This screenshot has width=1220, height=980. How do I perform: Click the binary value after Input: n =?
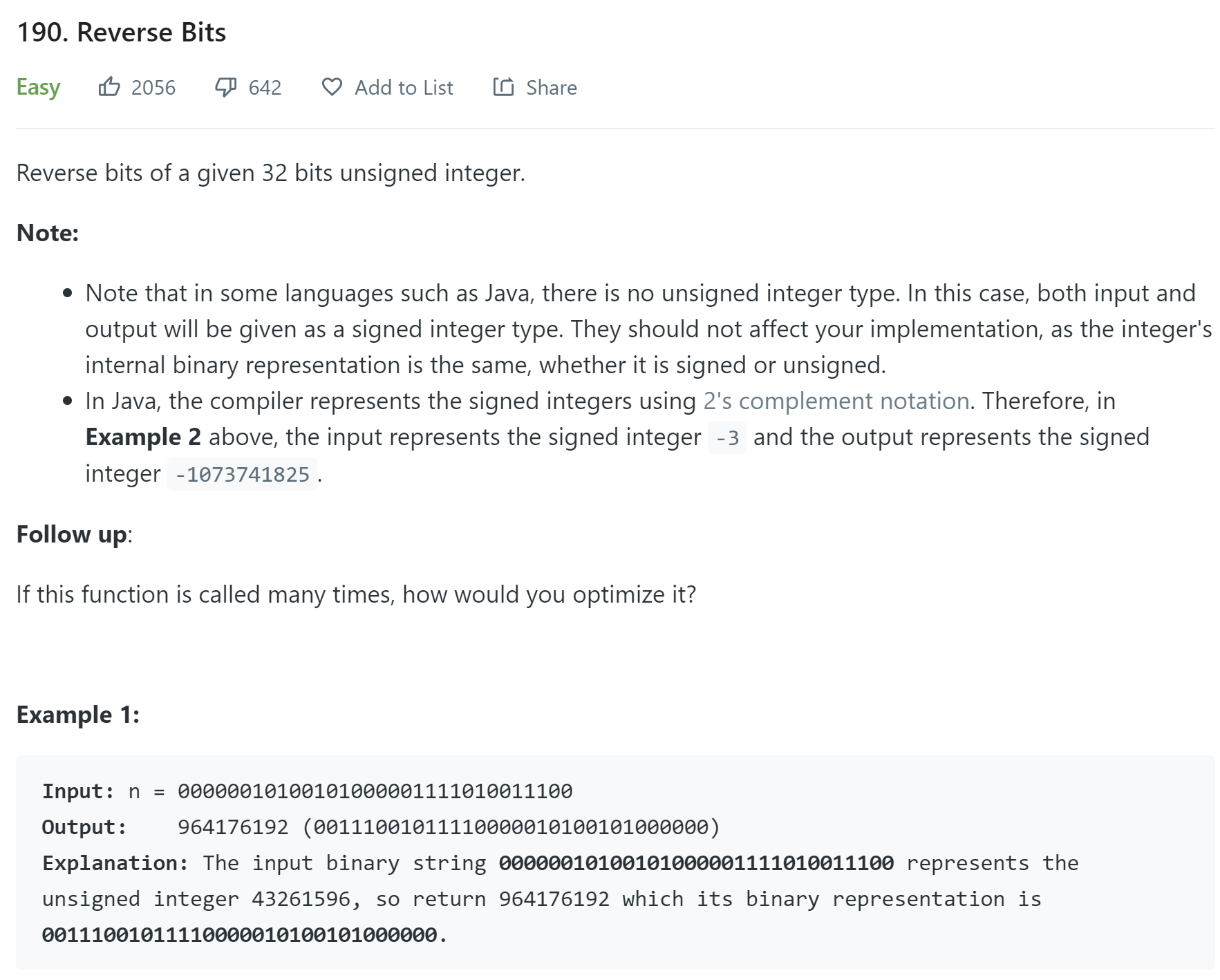[375, 791]
